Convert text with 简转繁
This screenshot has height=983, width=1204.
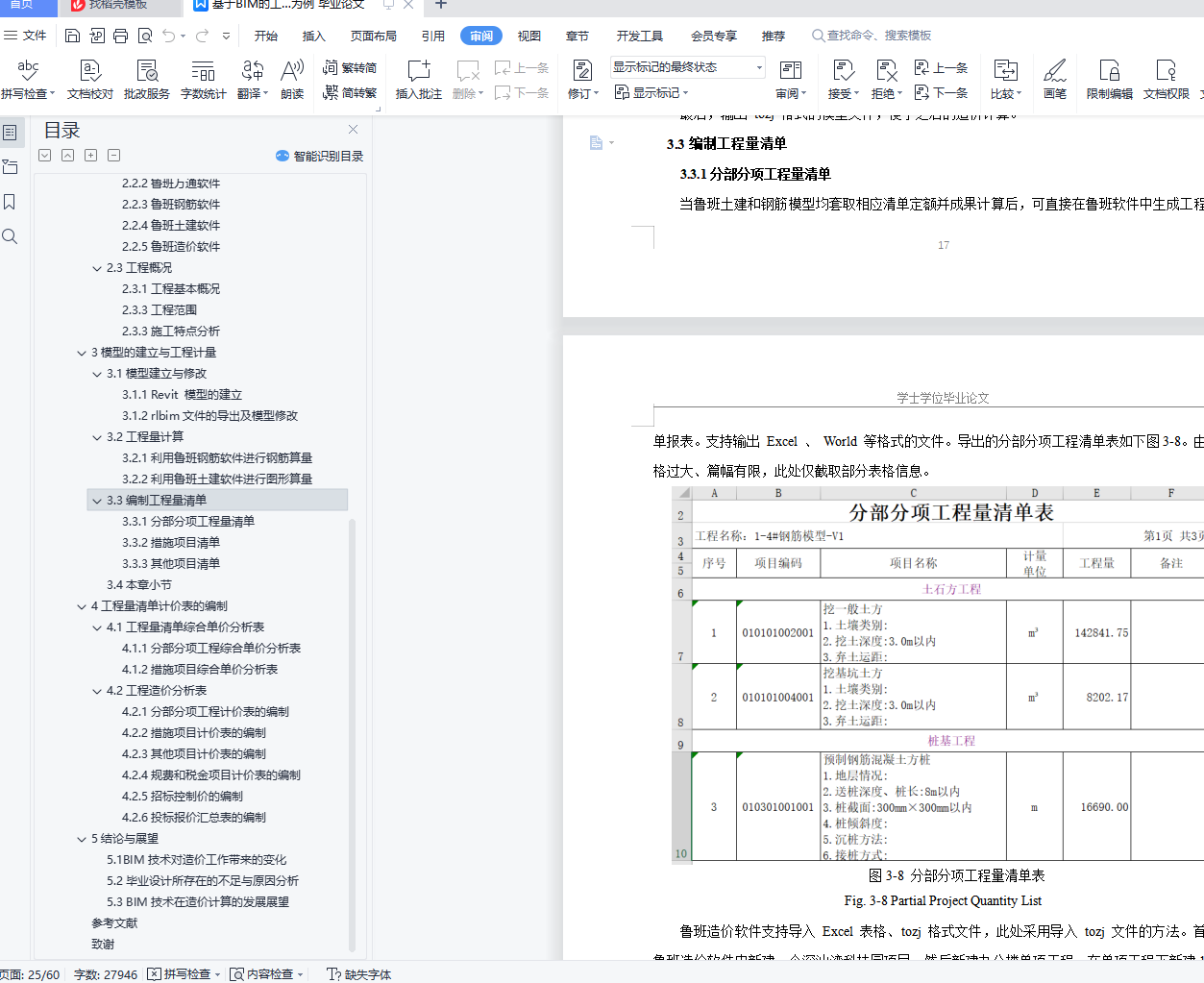(350, 92)
